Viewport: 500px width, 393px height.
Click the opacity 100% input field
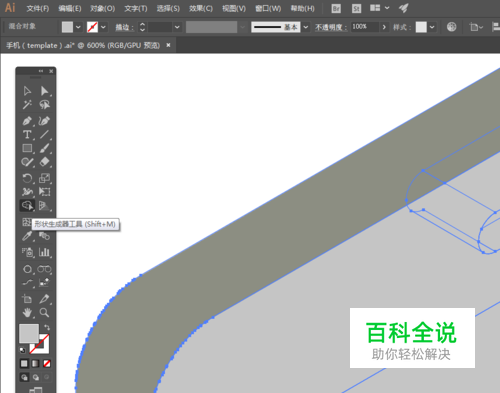[x=365, y=27]
